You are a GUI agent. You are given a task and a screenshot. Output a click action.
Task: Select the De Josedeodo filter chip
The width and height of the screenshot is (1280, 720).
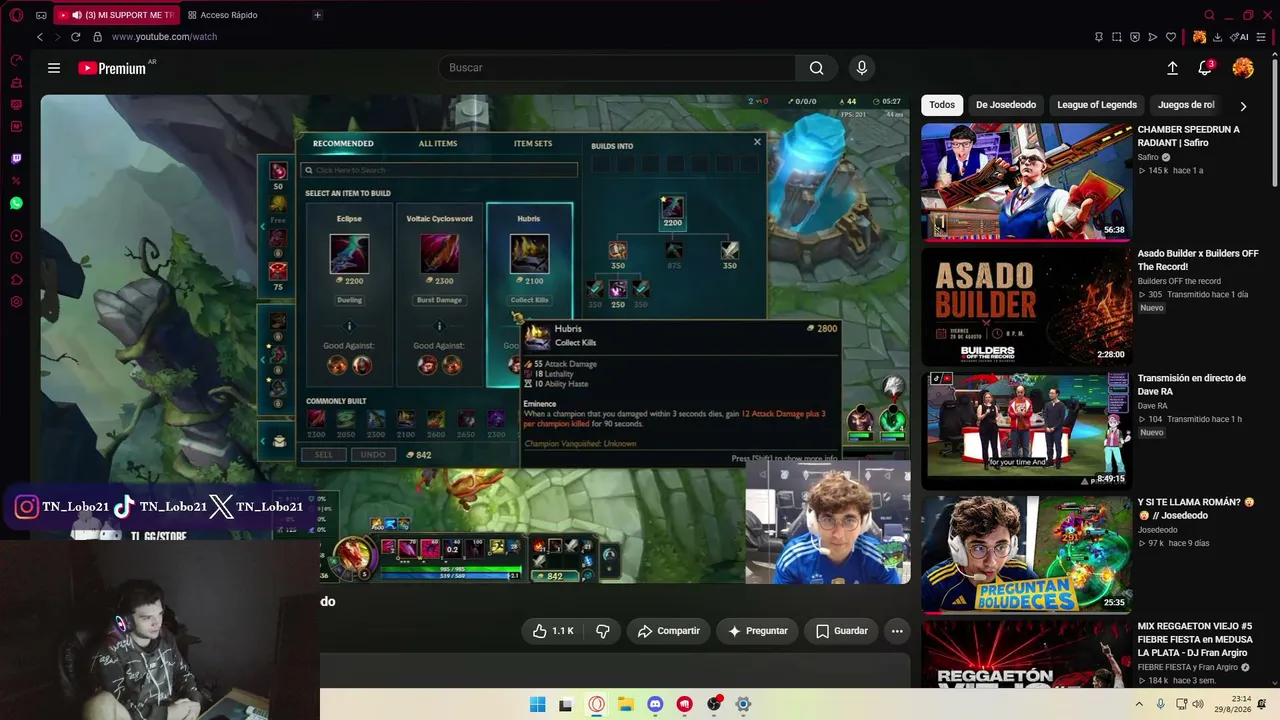pos(1006,105)
